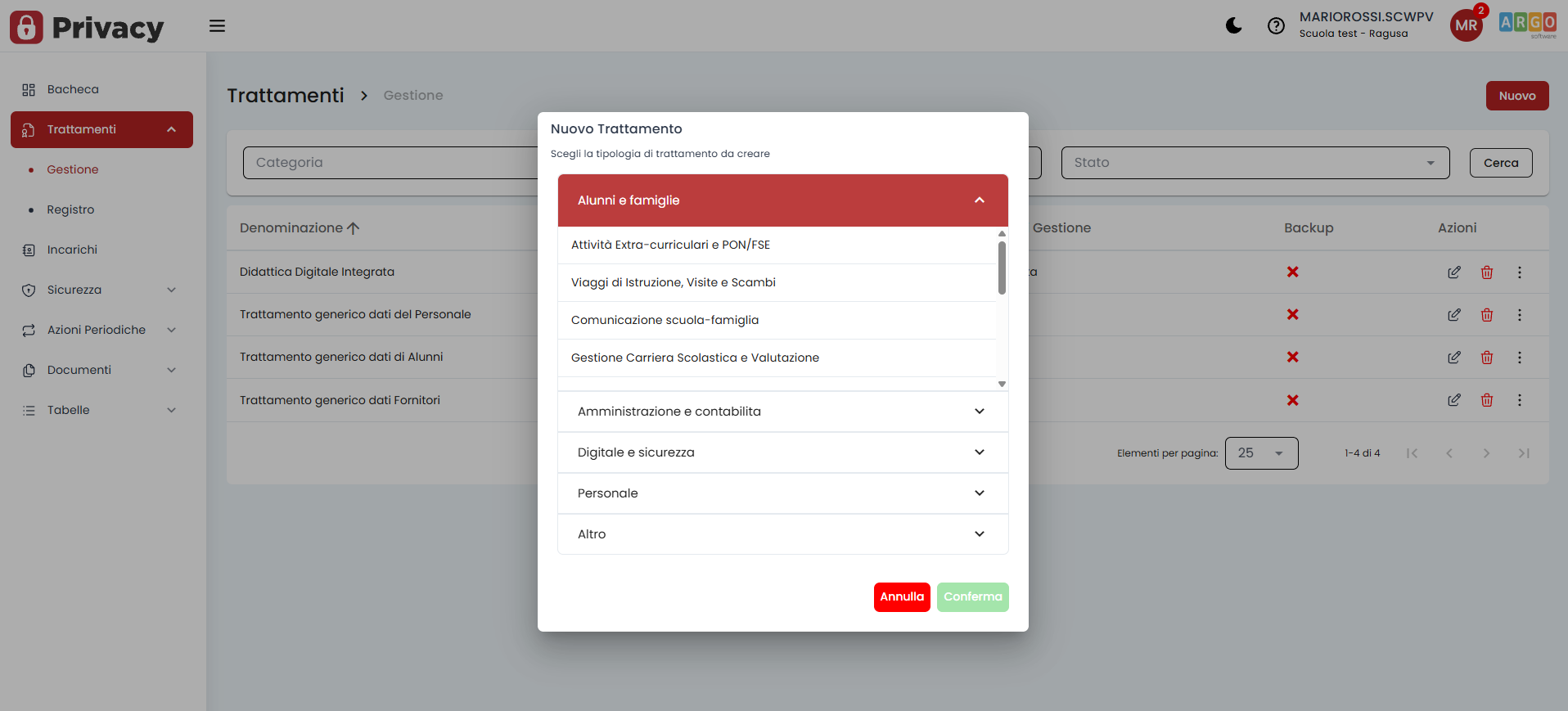Choose Viaggi di Istruzione, Visite e Scambi
Screen dimensions: 1568x711
673,282
